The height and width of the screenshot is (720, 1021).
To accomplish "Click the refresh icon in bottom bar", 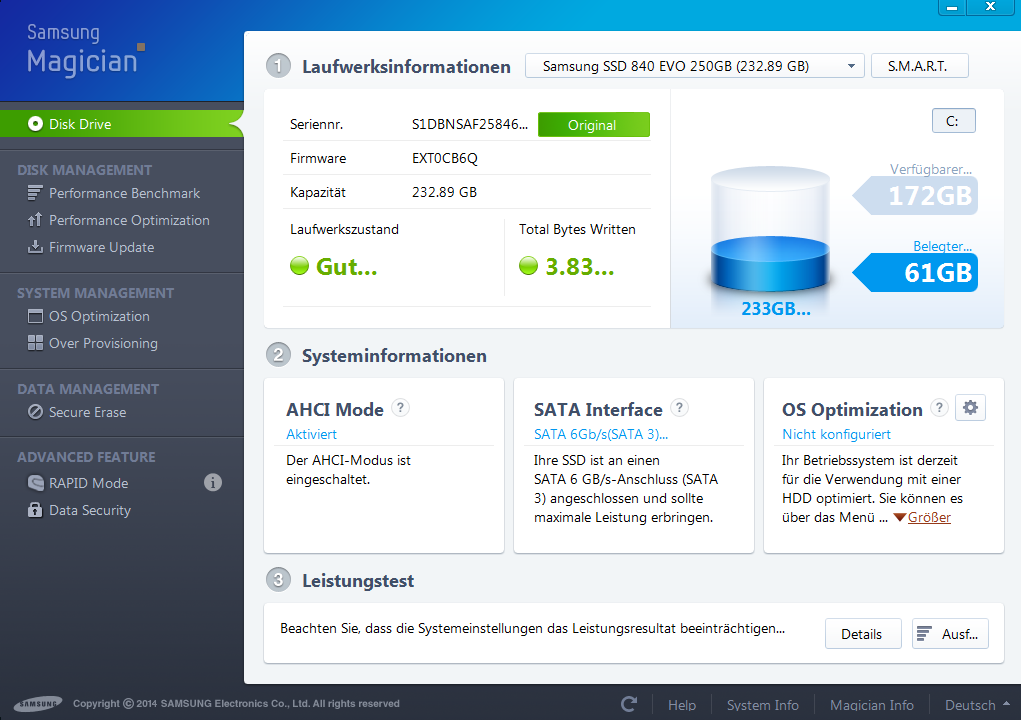I will point(629,704).
